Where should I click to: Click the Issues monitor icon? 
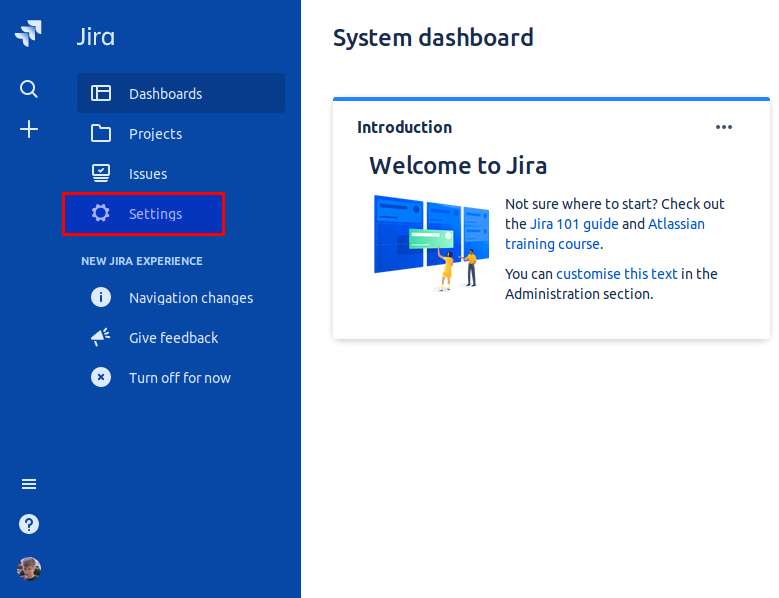pos(101,173)
